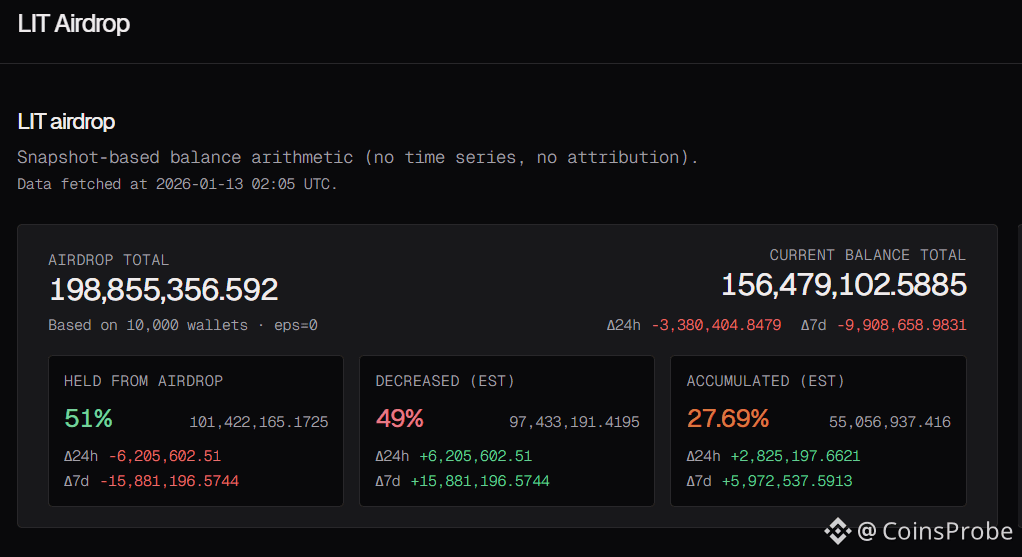The width and height of the screenshot is (1022, 557).
Task: Open the Held From Airdrop card header
Action: 143,381
